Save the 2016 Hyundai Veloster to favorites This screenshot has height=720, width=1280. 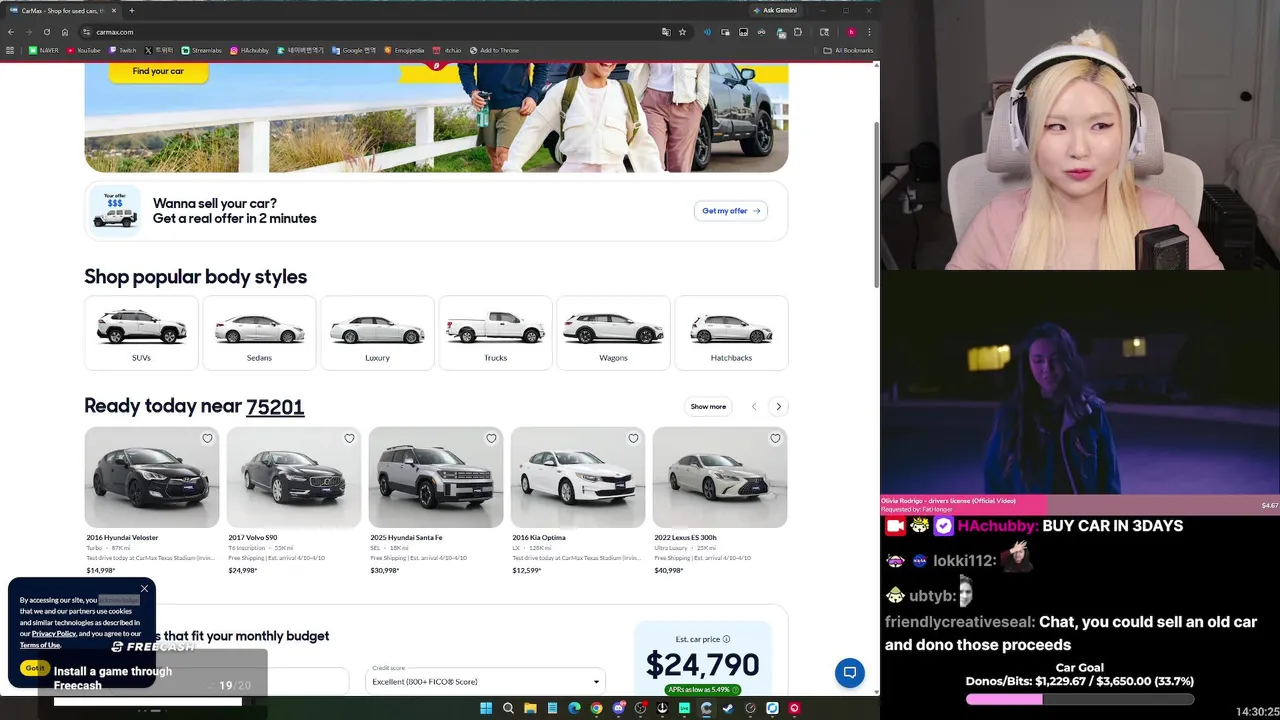pos(207,438)
